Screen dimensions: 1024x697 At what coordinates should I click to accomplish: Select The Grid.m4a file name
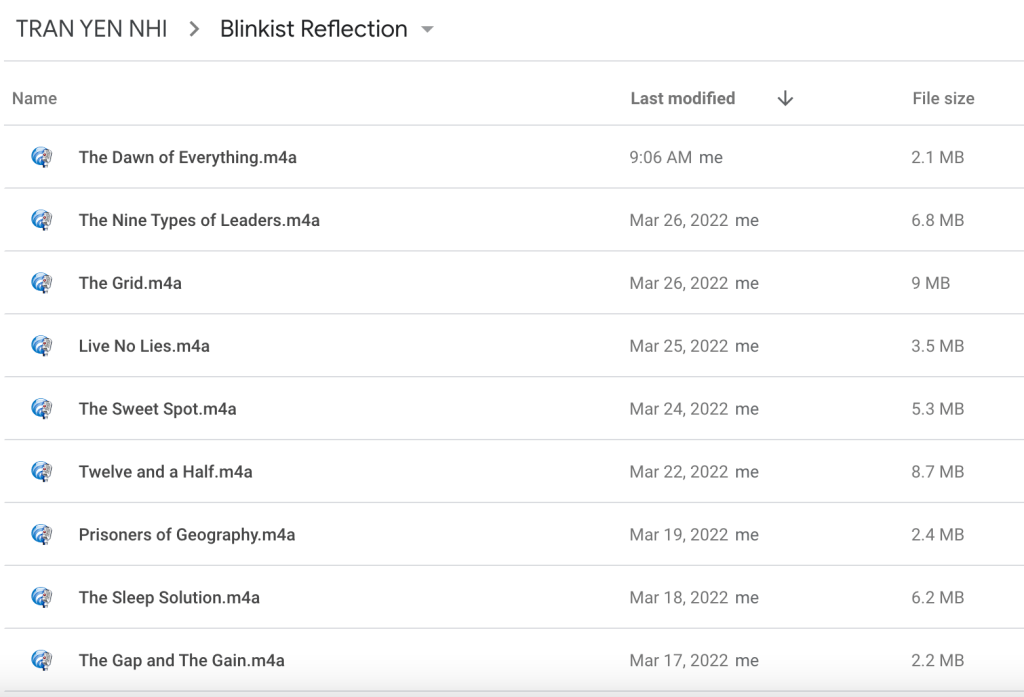pyautogui.click(x=130, y=283)
